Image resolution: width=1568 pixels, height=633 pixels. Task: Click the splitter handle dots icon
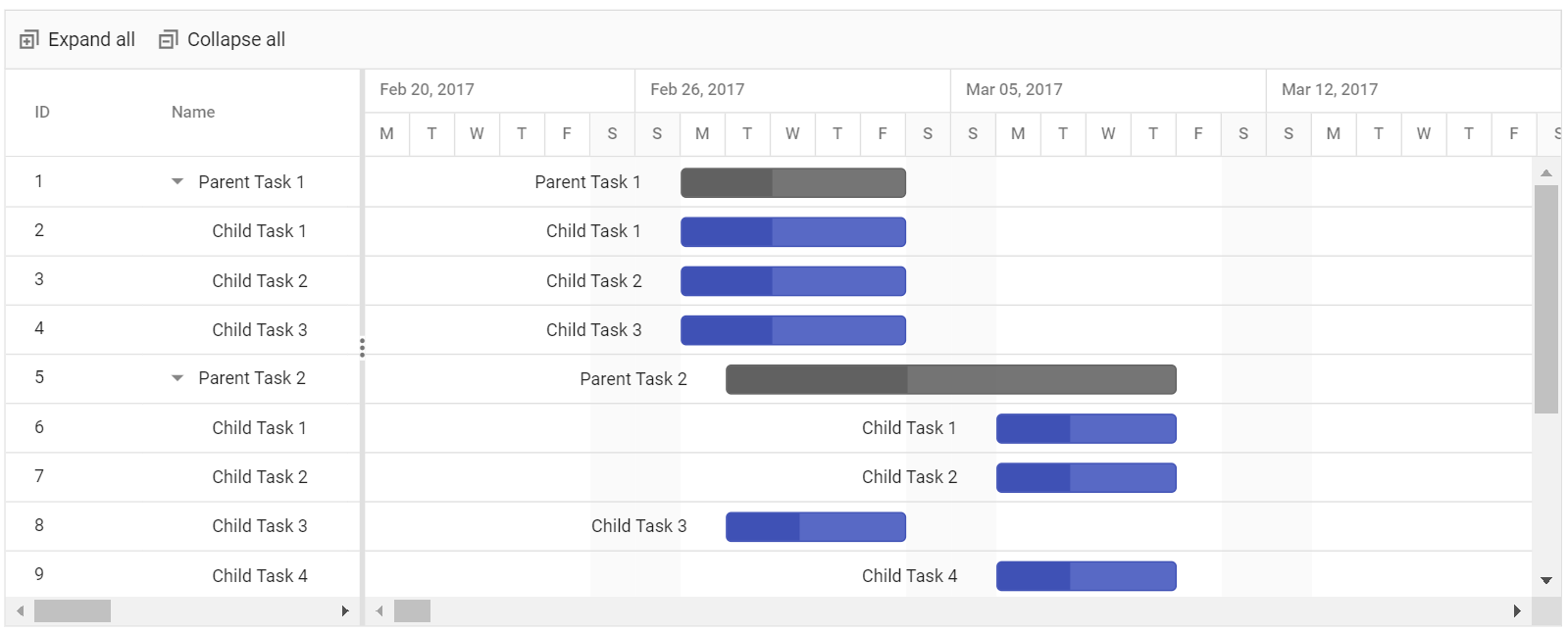tap(362, 347)
